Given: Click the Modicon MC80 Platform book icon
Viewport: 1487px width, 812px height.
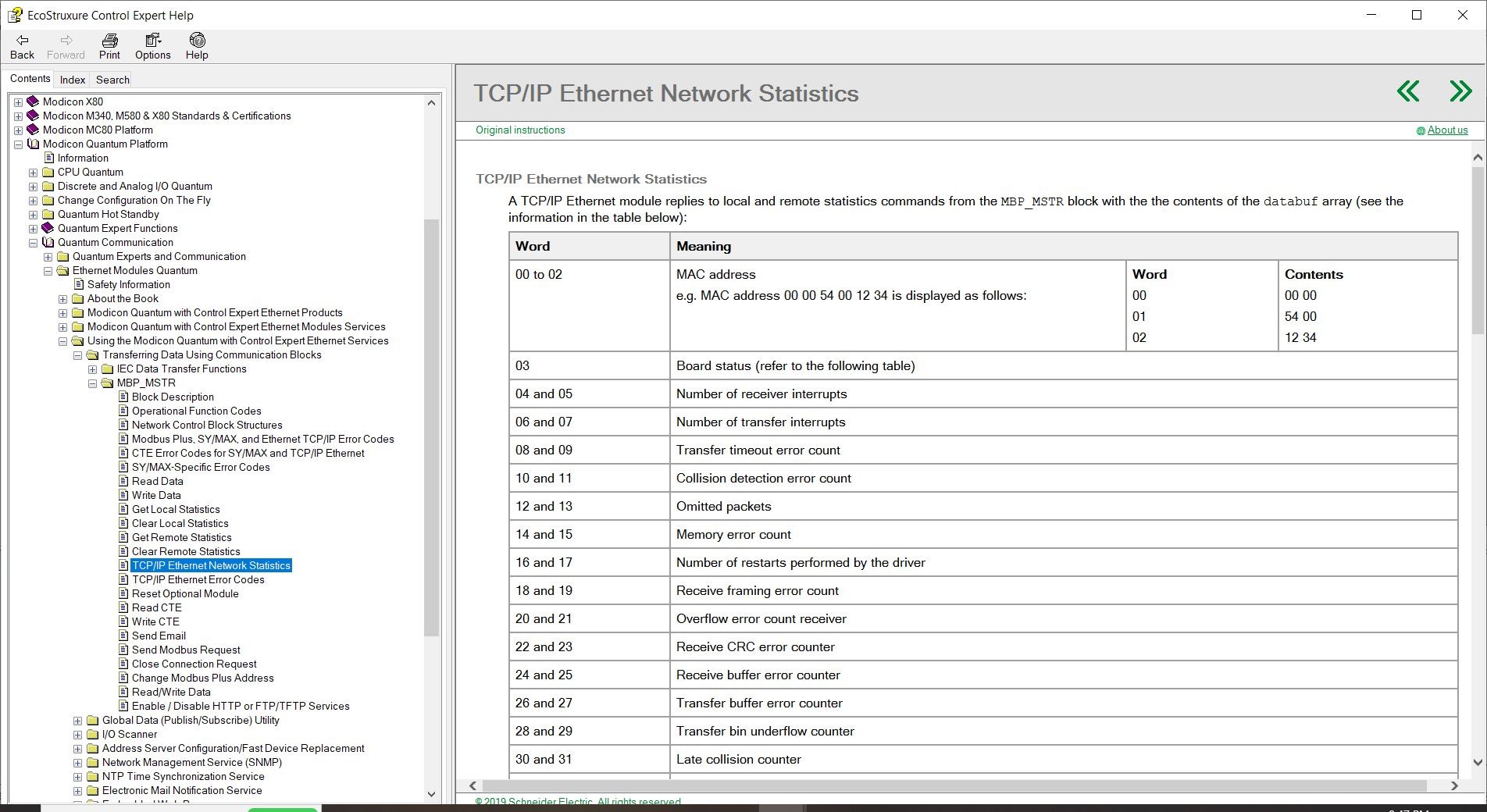Looking at the screenshot, I should pyautogui.click(x=33, y=130).
